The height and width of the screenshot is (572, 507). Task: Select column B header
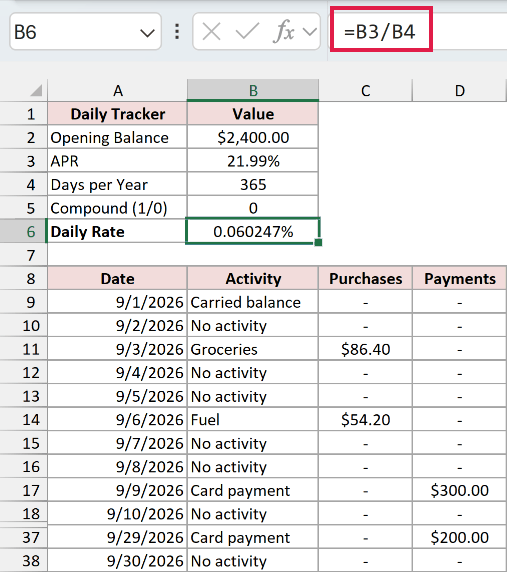(x=253, y=90)
